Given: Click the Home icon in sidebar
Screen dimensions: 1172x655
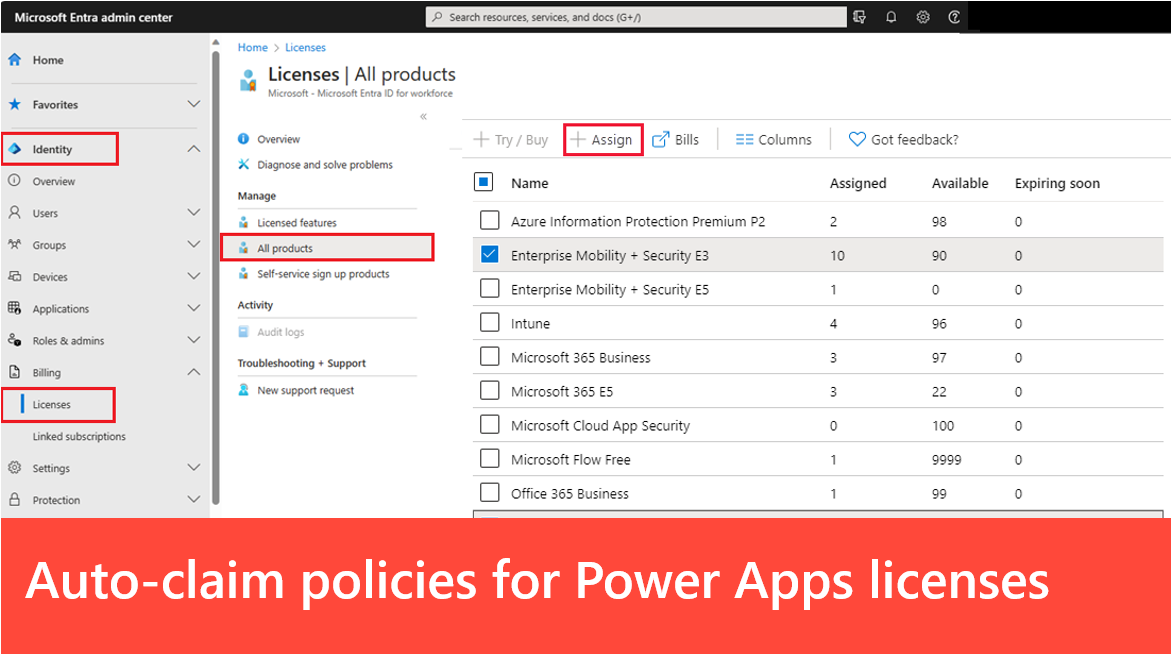Looking at the screenshot, I should 15,60.
